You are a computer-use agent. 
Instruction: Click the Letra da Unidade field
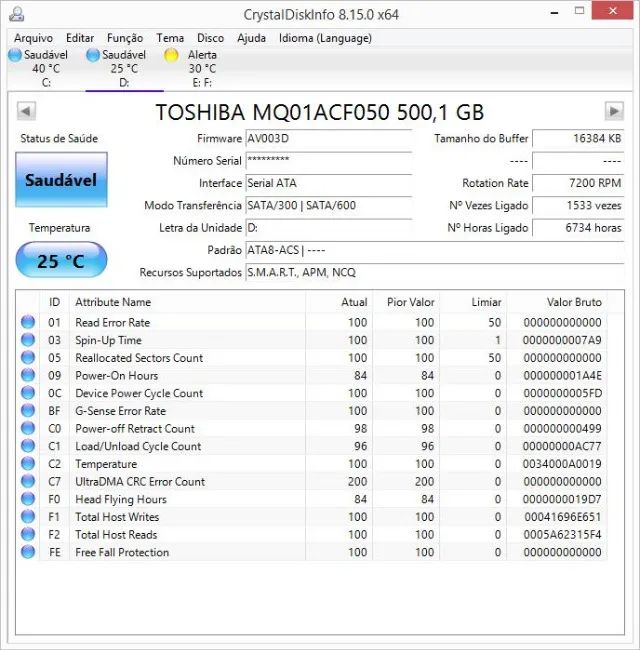(x=329, y=228)
